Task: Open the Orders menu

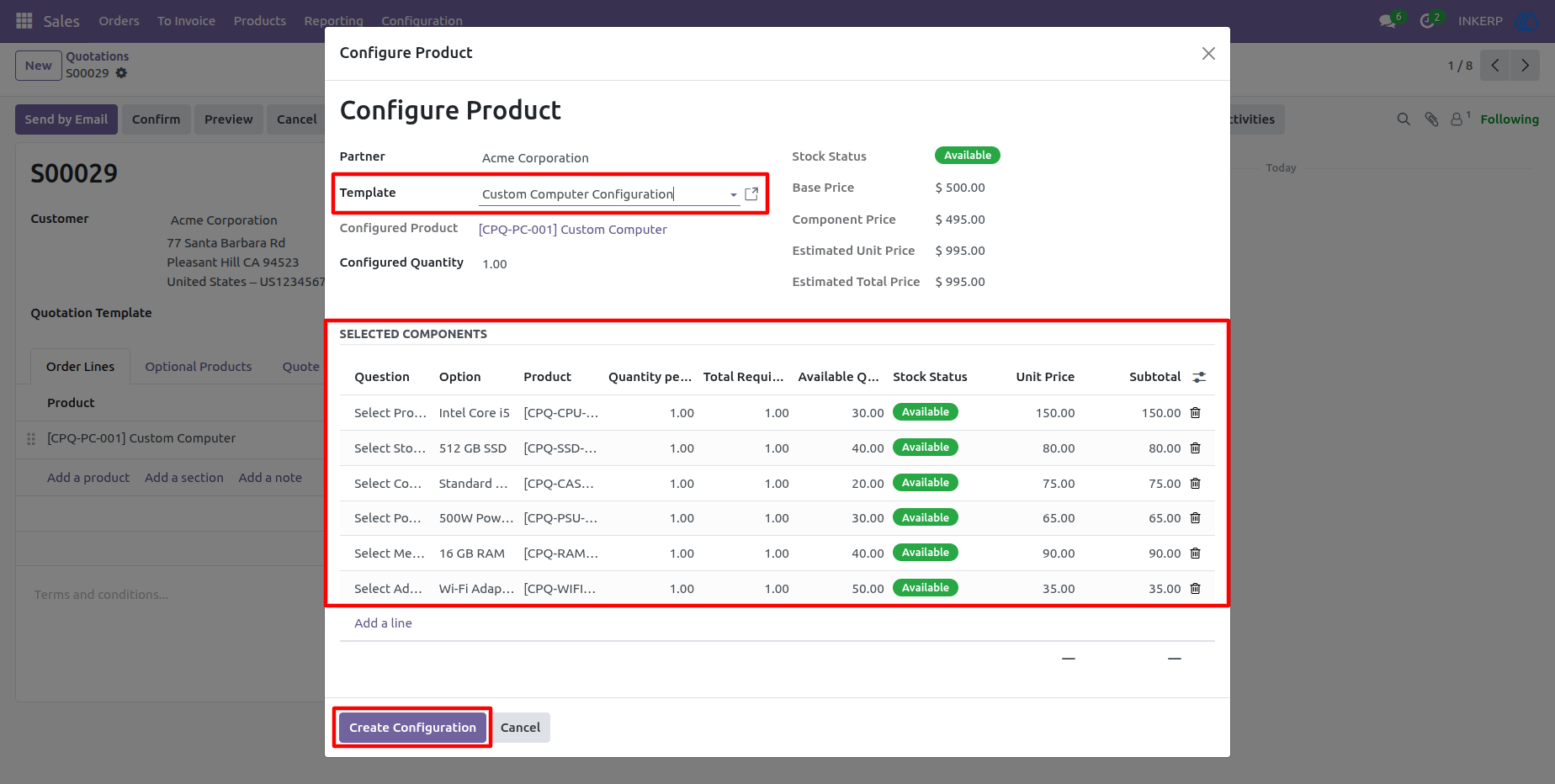Action: point(119,21)
